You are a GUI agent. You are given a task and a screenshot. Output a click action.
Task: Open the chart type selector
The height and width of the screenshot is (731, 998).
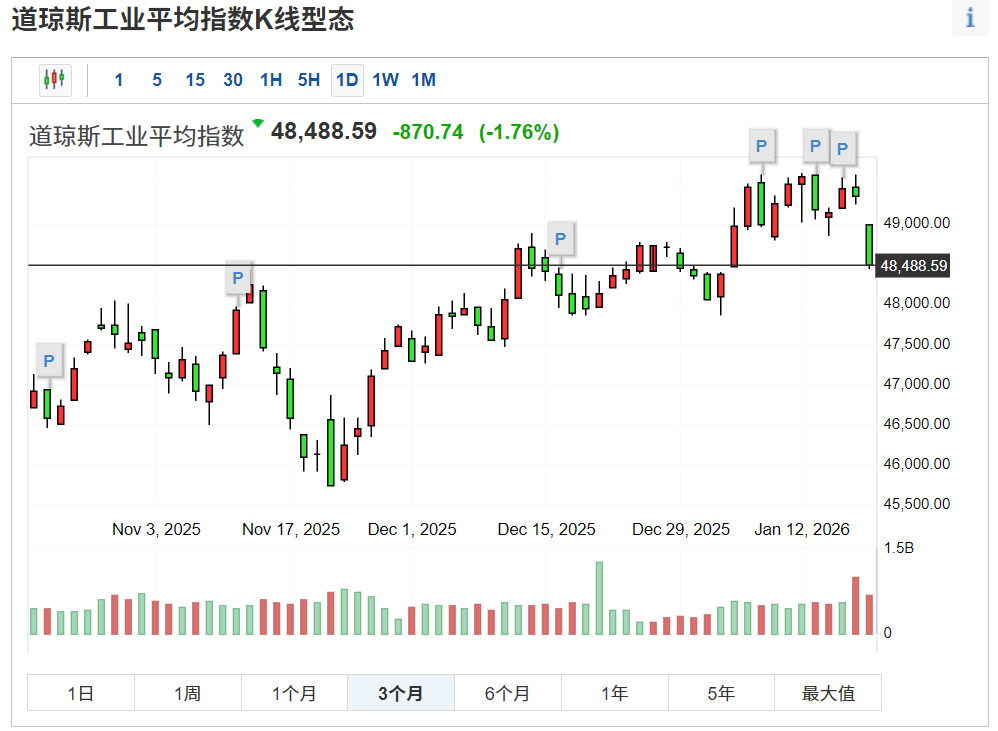(55, 80)
